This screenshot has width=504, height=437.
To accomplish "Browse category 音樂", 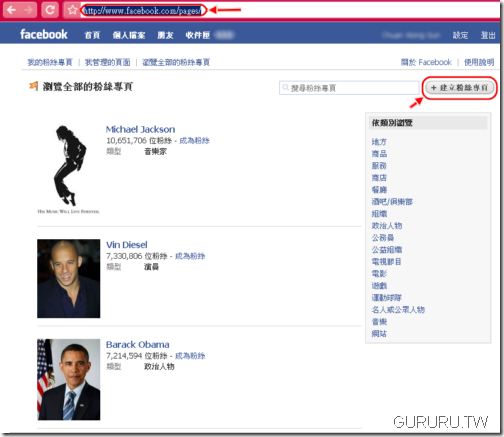I will coord(379,322).
